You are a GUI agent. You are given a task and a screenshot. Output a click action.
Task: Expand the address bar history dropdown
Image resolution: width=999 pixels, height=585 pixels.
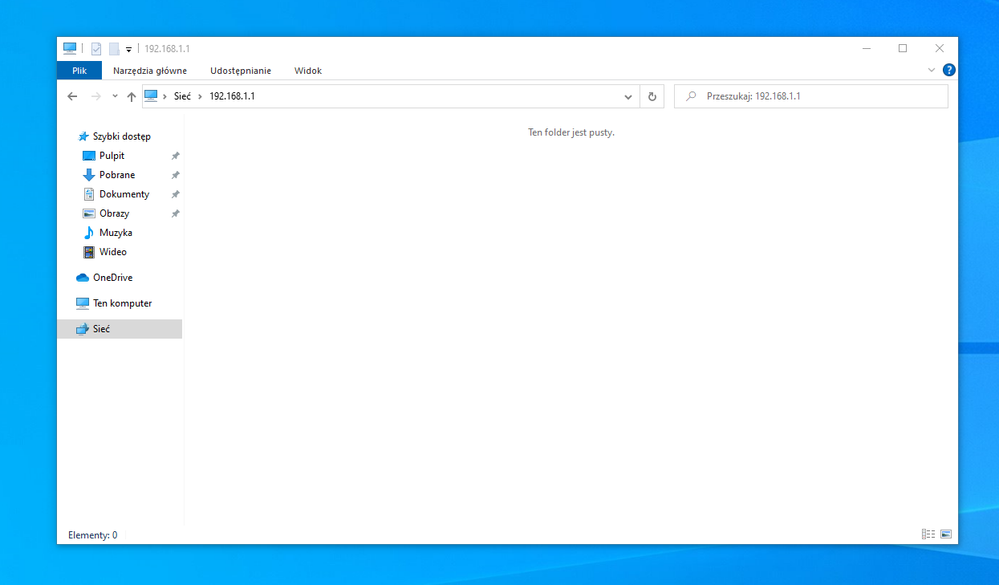[x=628, y=96]
